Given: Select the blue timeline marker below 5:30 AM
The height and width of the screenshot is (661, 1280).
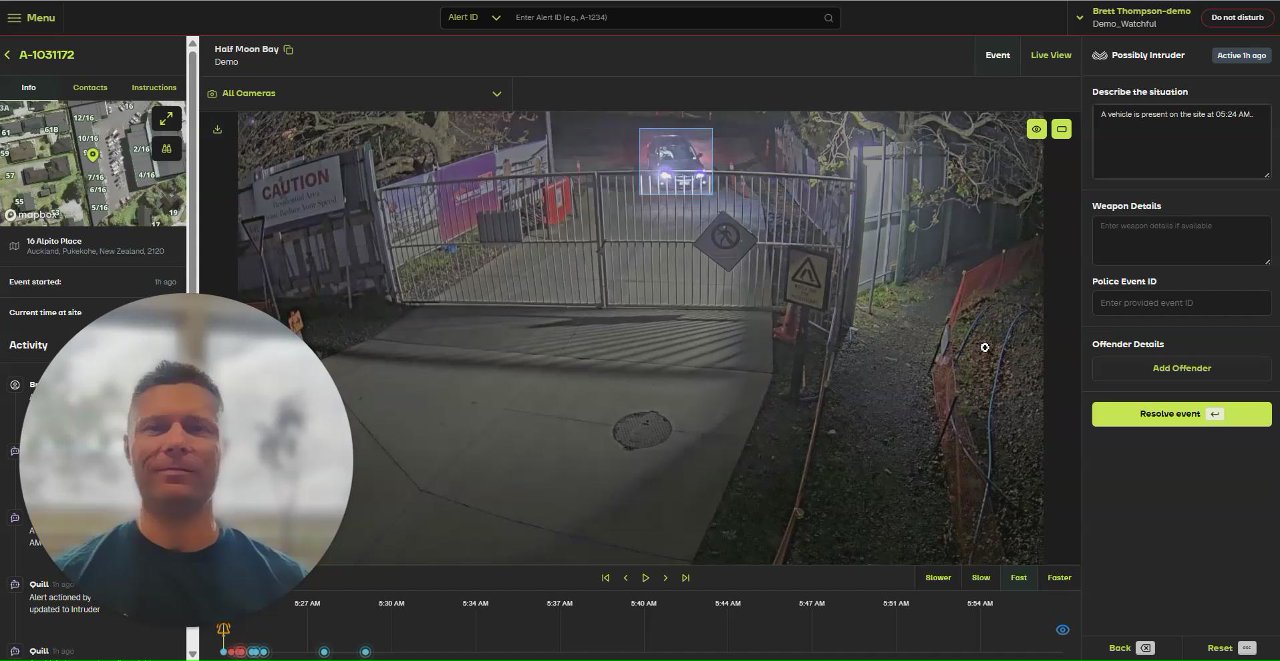Looking at the screenshot, I should pos(365,652).
